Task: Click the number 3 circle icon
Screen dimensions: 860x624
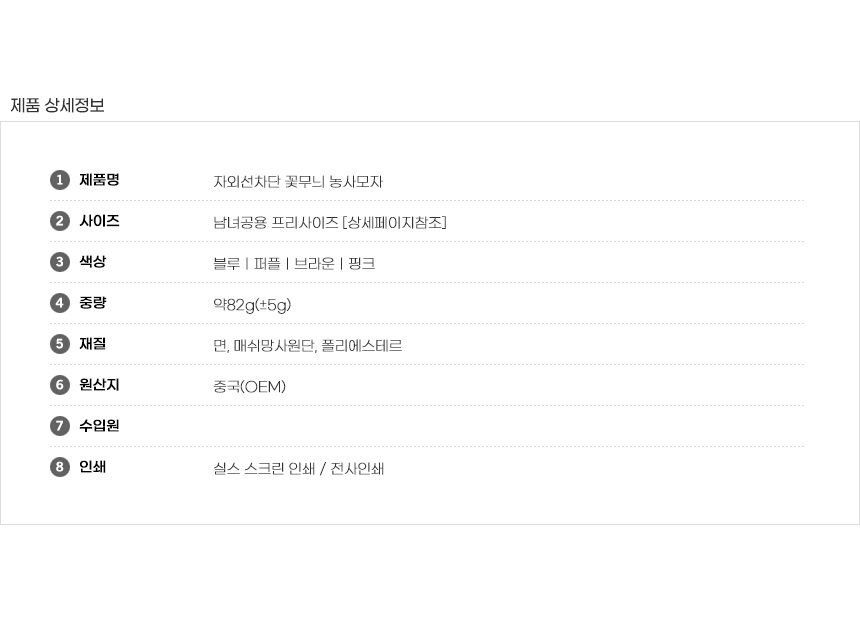Action: coord(60,262)
